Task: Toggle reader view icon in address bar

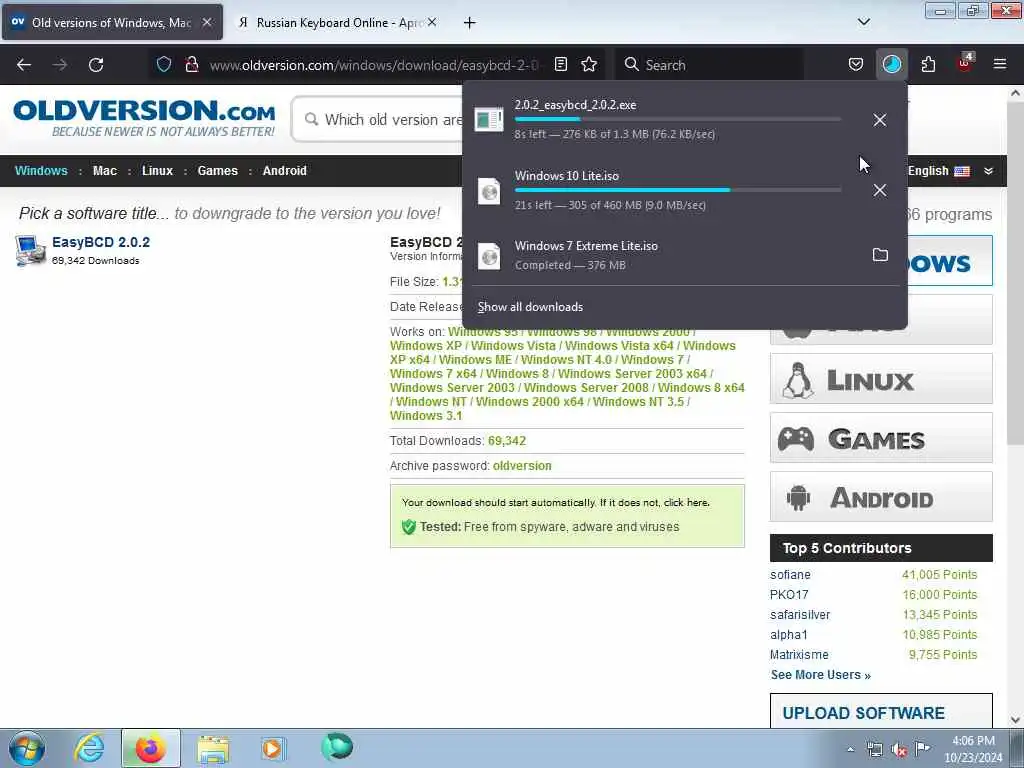Action: [560, 64]
